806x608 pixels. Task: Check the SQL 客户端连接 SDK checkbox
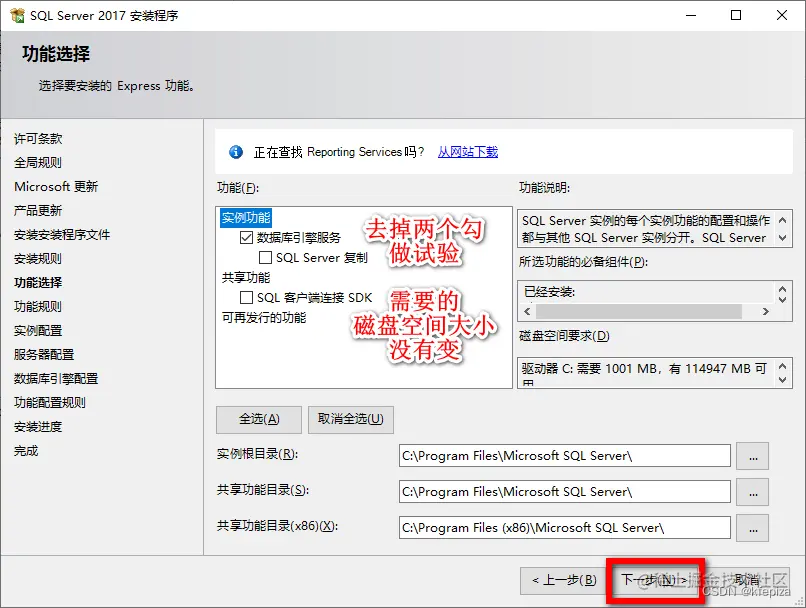point(246,298)
